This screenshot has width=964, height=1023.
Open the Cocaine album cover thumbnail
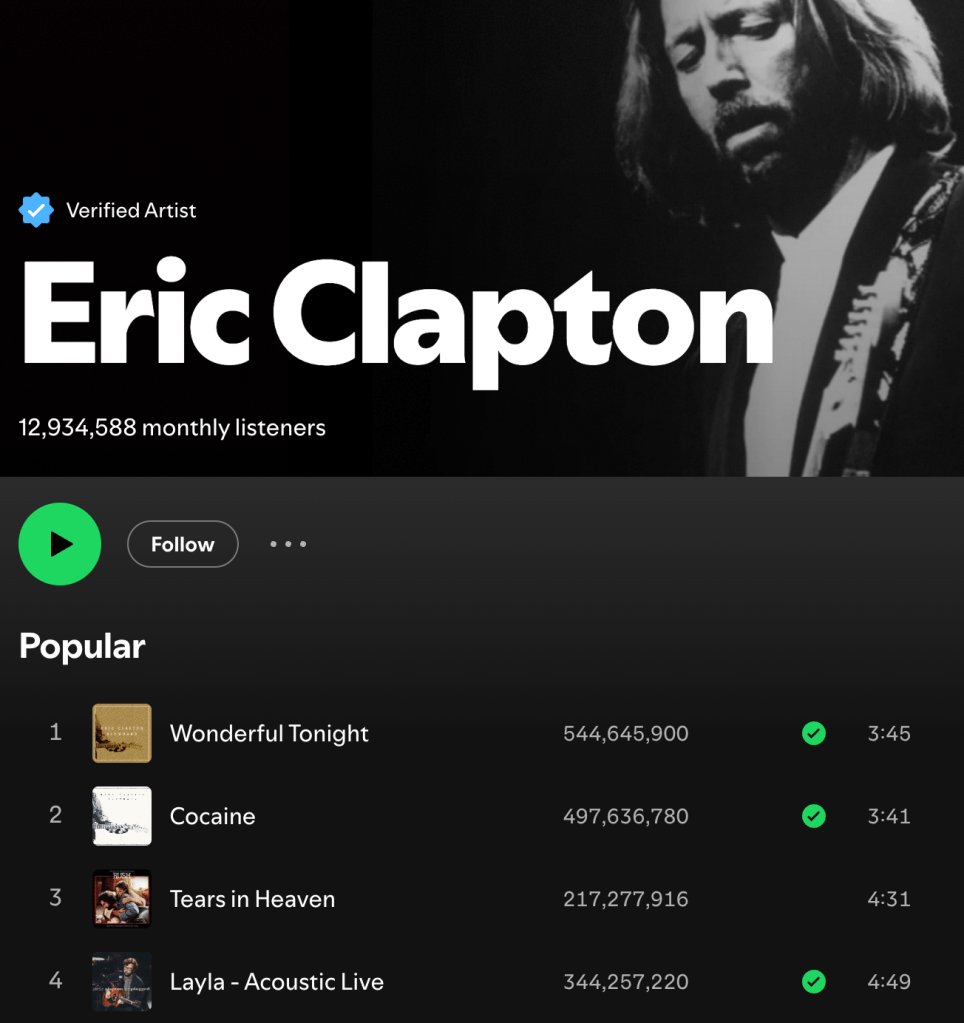tap(122, 816)
